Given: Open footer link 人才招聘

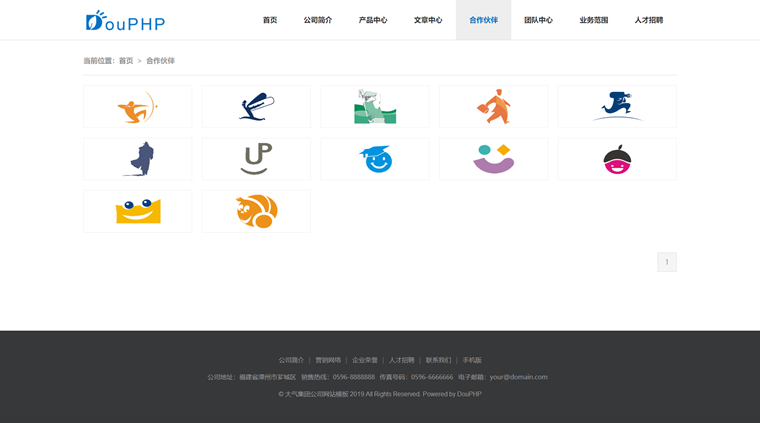Looking at the screenshot, I should (401, 360).
